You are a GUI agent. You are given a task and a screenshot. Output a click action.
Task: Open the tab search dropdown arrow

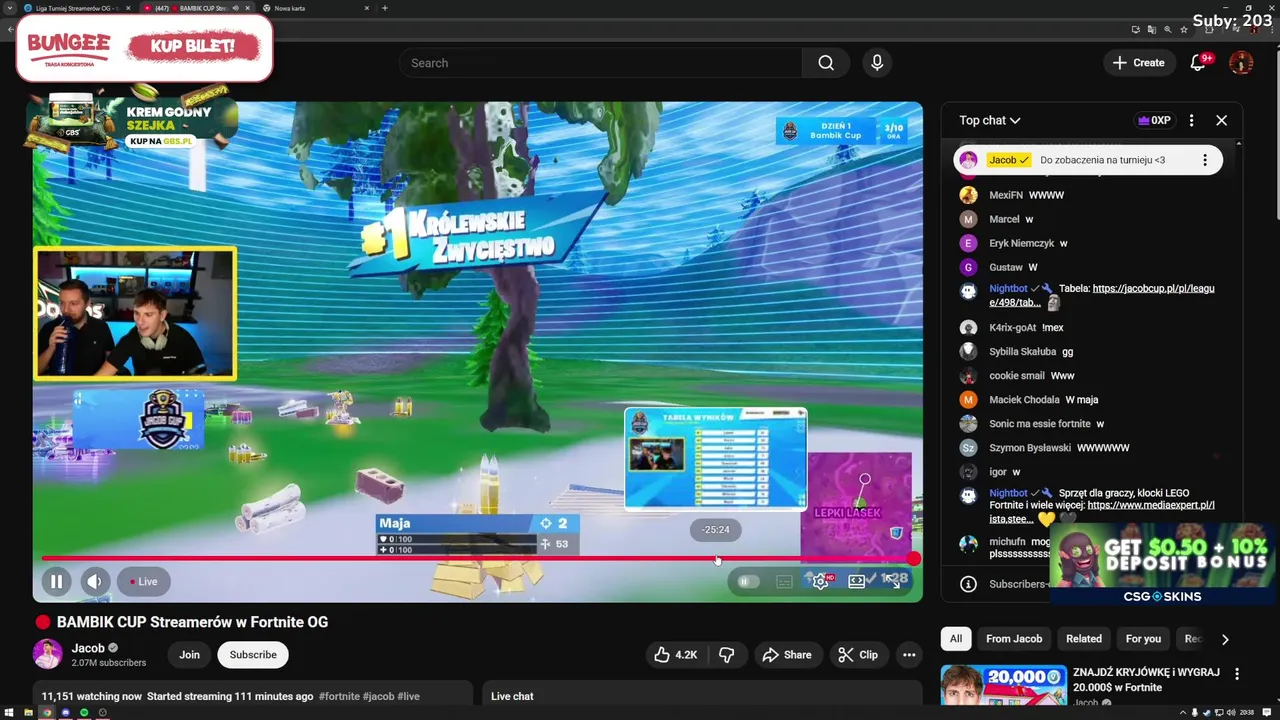coord(9,8)
